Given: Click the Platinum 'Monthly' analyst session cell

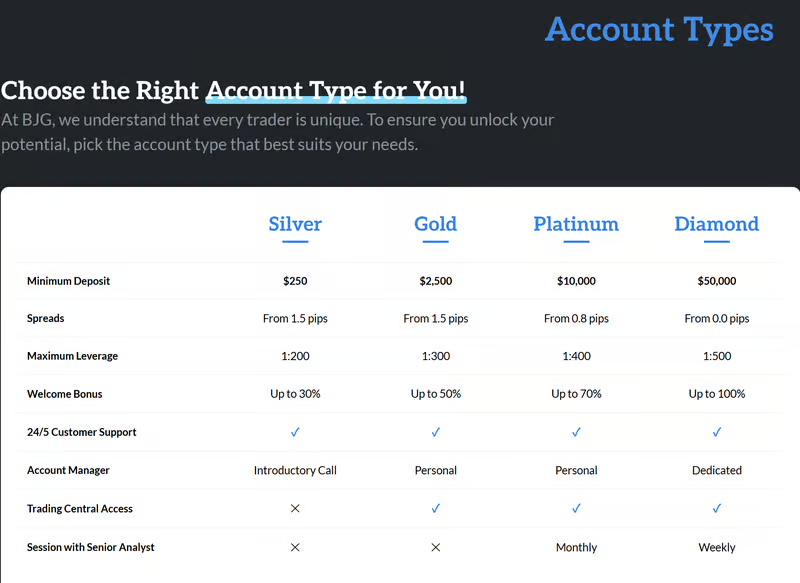Looking at the screenshot, I should click(x=576, y=547).
